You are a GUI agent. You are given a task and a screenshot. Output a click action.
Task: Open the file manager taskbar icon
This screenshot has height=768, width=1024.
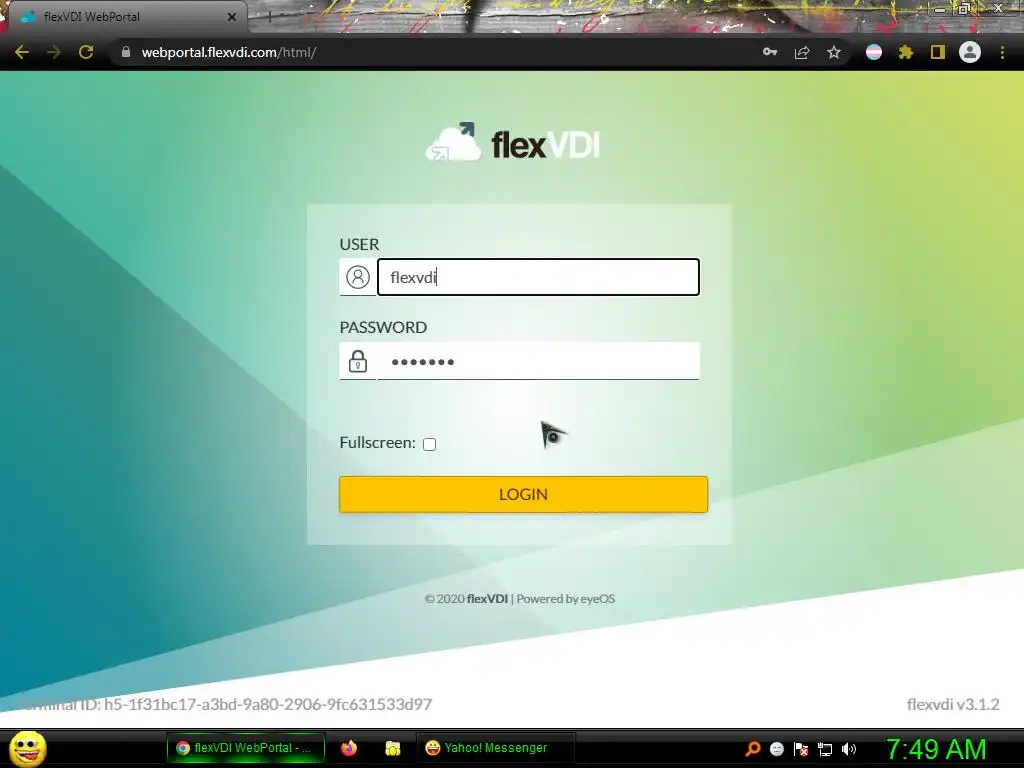392,748
